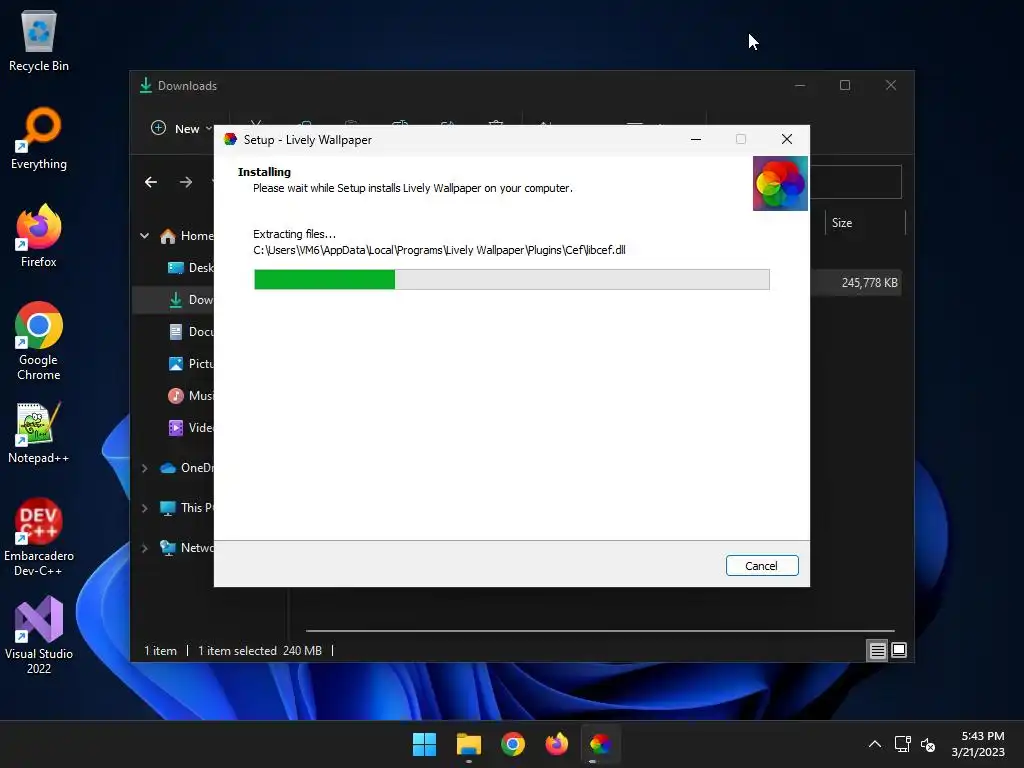The height and width of the screenshot is (768, 1024).
Task: Select the Embarcadero Dev-C++ desktop shortcut
Action: [x=39, y=537]
